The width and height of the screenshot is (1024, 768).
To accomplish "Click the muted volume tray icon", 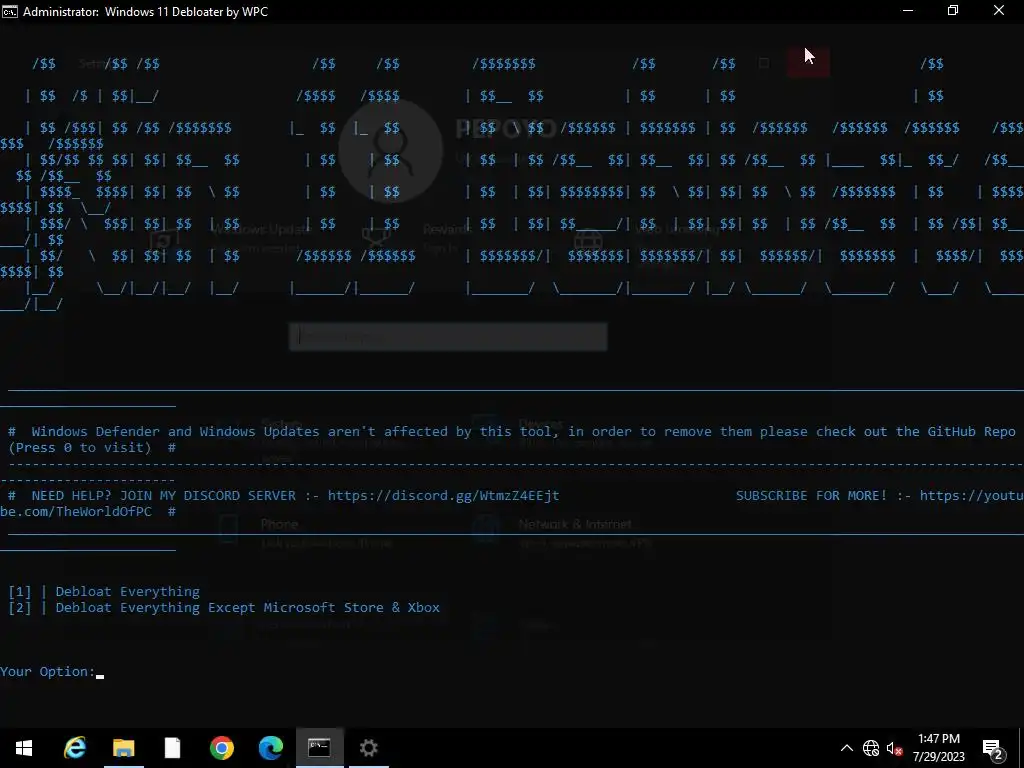I will pyautogui.click(x=895, y=748).
